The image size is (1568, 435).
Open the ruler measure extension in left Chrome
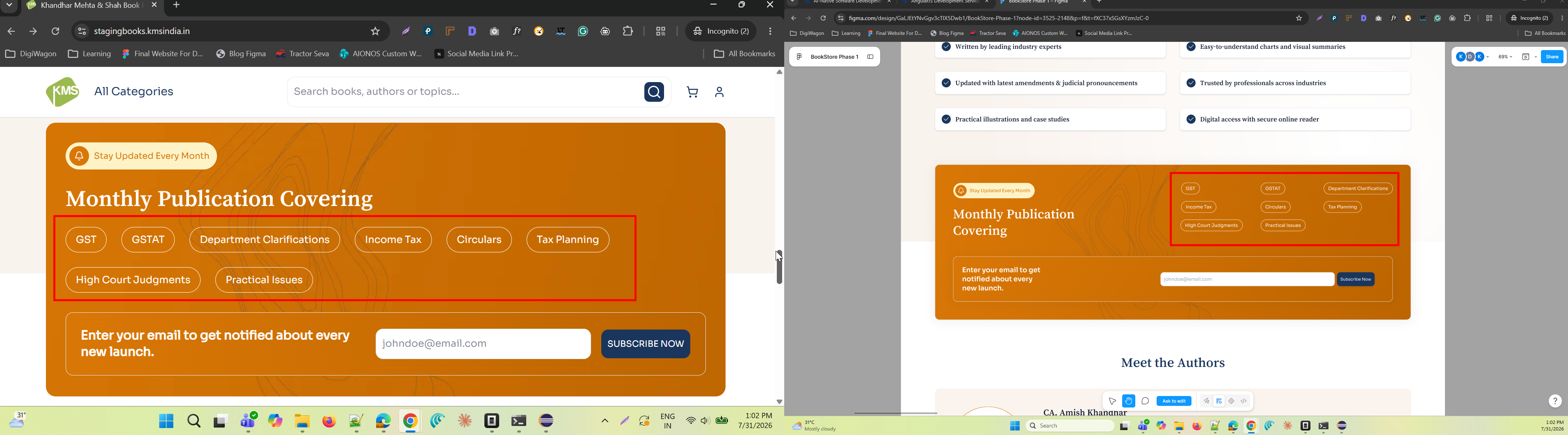(450, 31)
